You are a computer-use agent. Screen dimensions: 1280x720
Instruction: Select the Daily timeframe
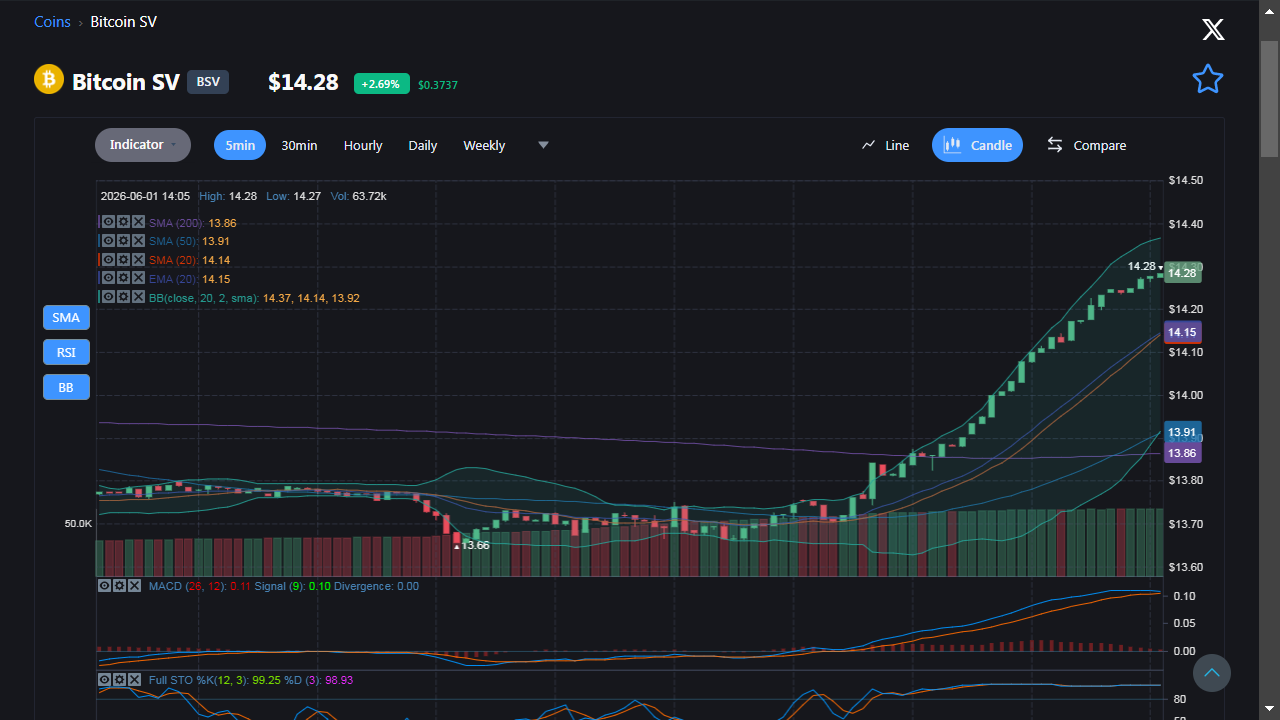coord(423,145)
